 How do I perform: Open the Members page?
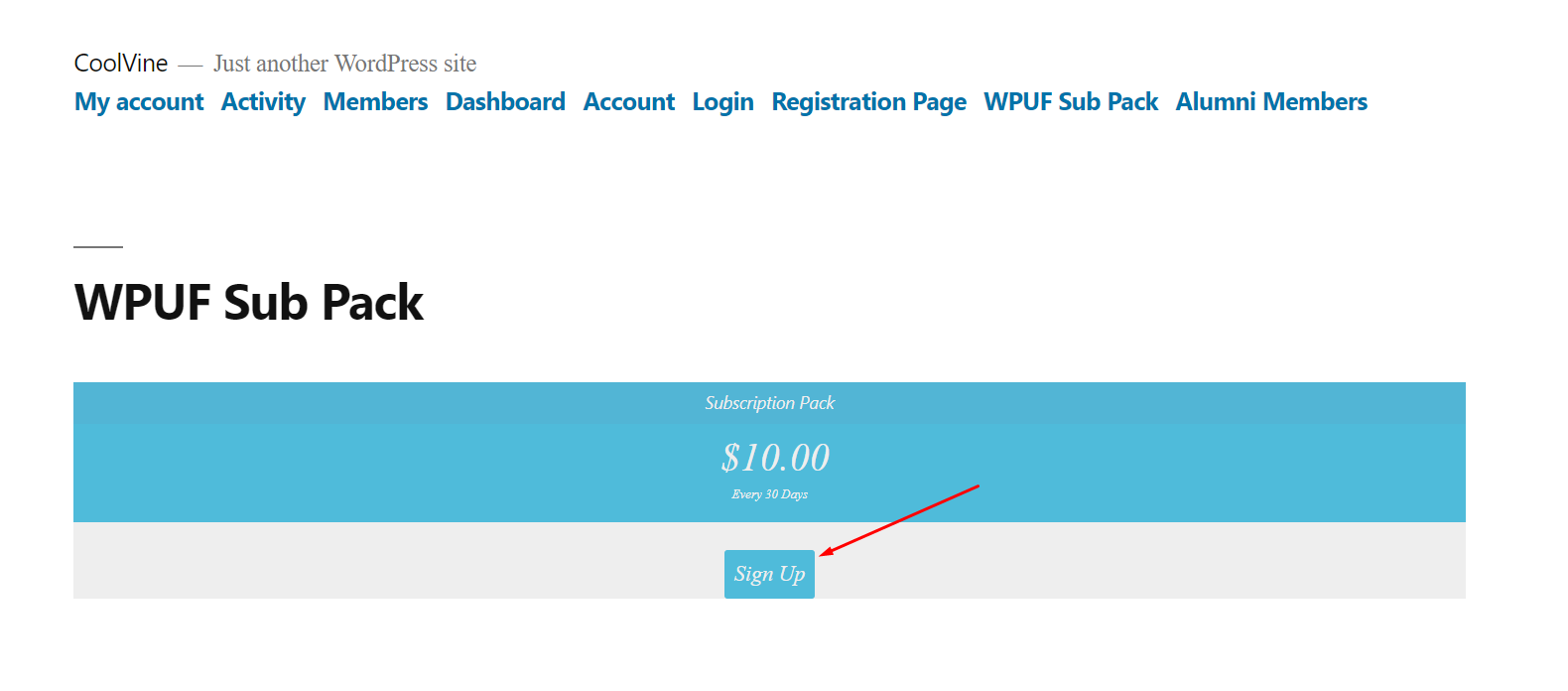click(x=374, y=101)
